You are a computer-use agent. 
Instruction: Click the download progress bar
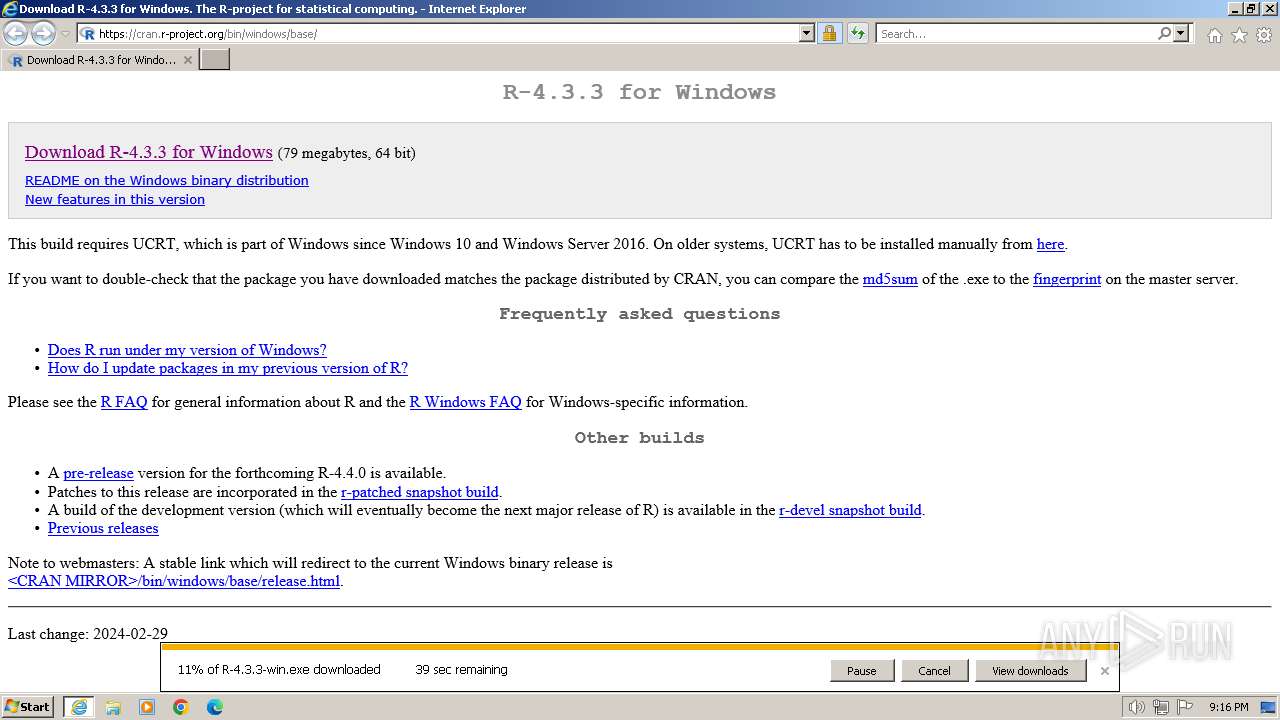pyautogui.click(x=639, y=647)
